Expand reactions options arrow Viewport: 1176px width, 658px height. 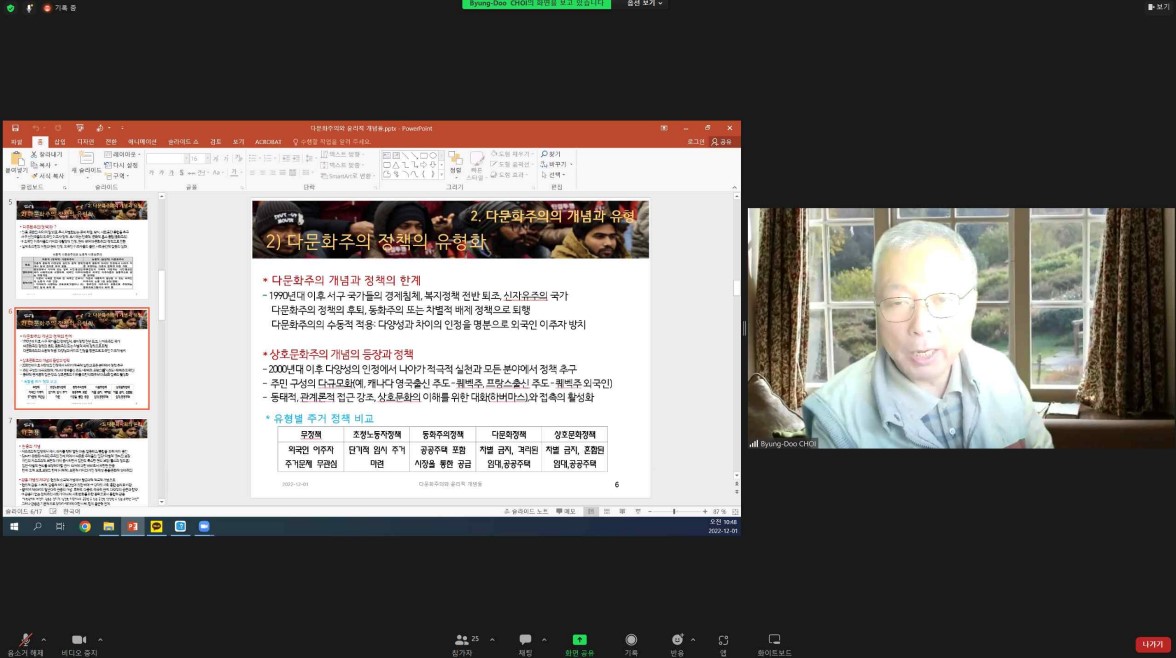692,640
